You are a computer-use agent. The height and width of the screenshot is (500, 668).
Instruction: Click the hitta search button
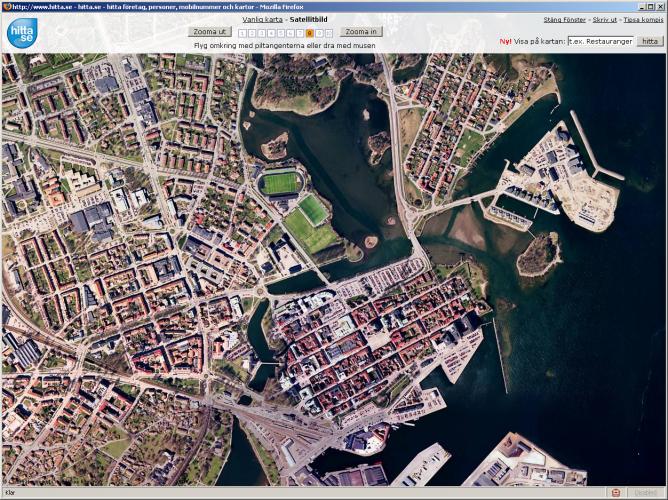pos(650,41)
